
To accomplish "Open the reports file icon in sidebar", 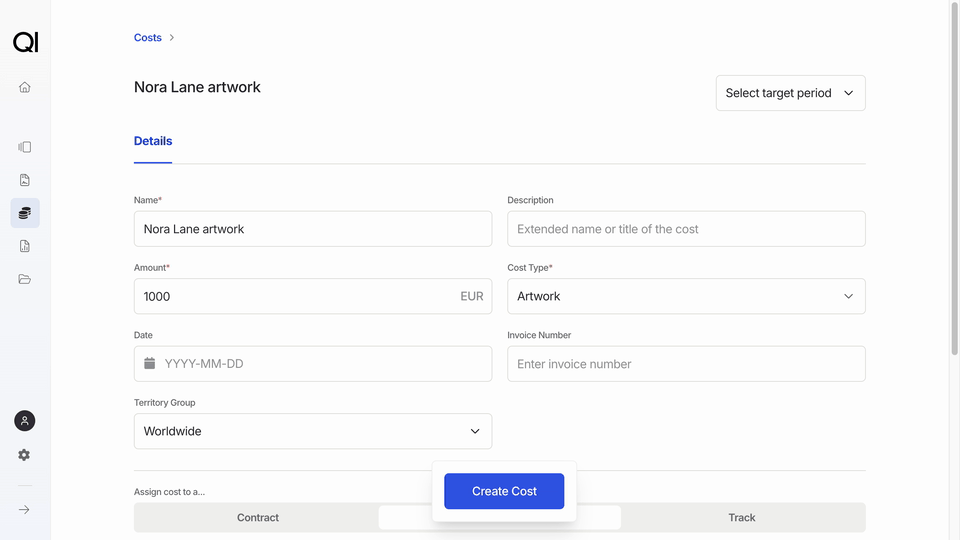I will coord(24,246).
